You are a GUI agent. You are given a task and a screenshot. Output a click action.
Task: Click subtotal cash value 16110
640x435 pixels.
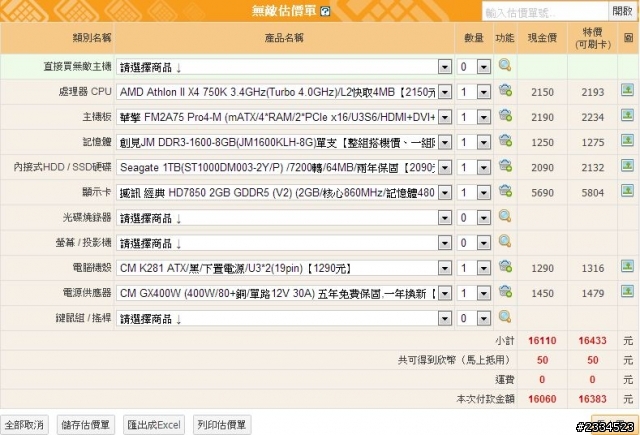(x=542, y=340)
